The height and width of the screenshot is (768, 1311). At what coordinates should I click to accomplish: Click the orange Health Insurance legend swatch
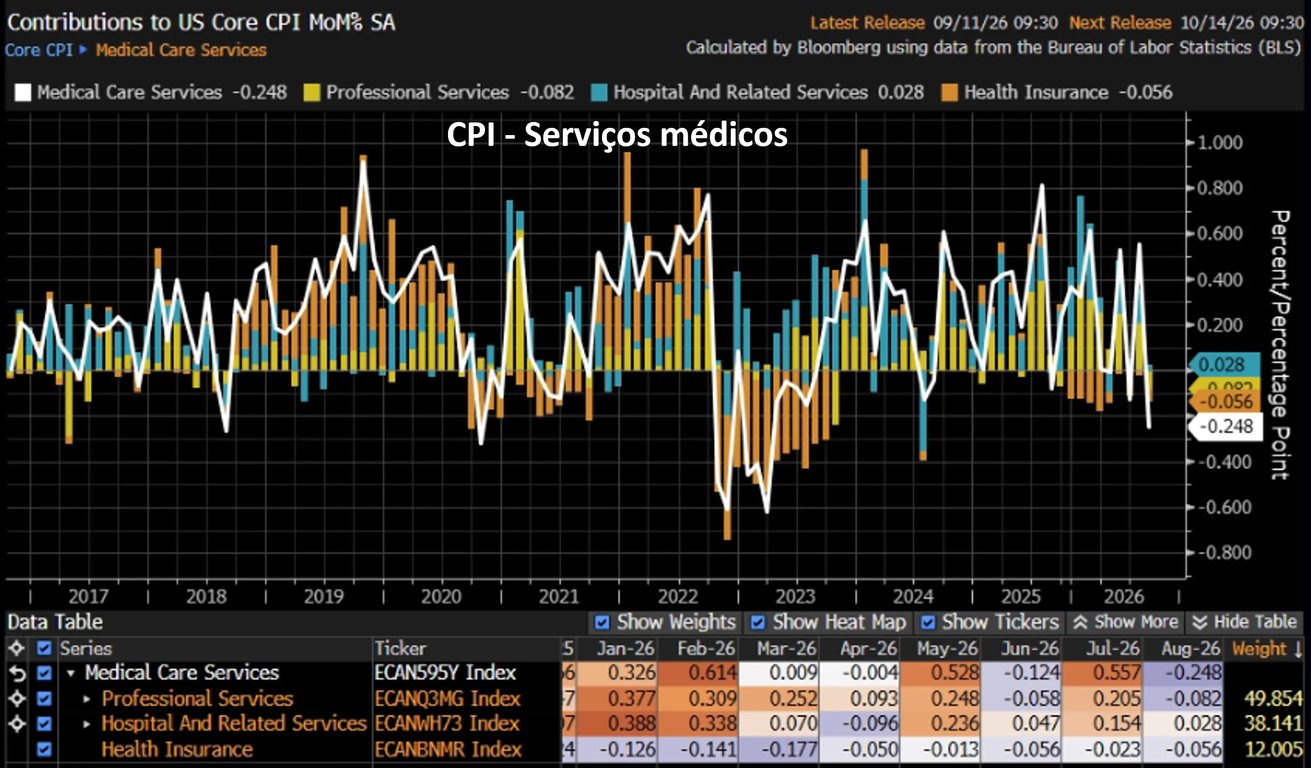949,93
